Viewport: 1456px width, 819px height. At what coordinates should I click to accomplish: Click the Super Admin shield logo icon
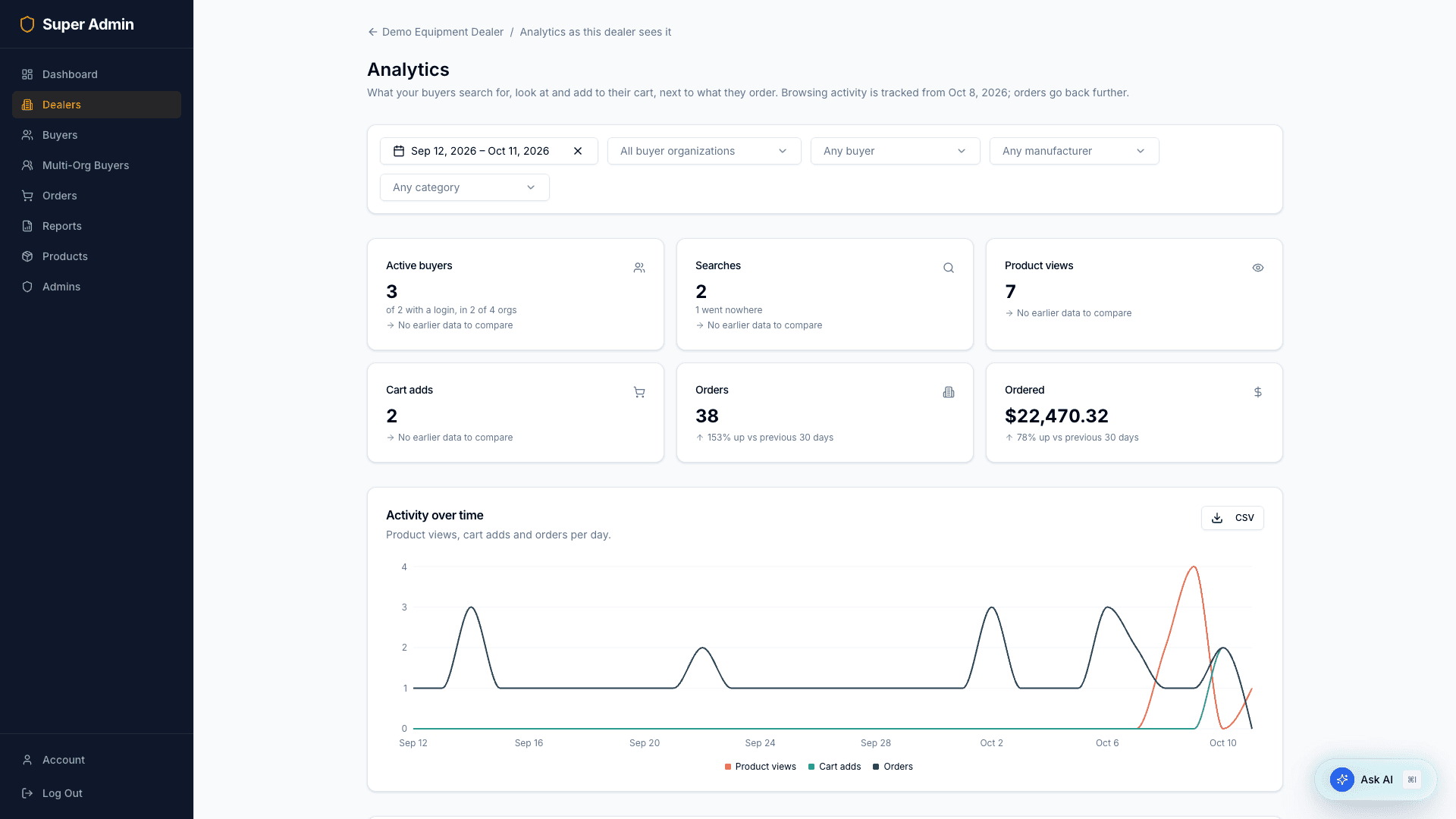point(27,24)
